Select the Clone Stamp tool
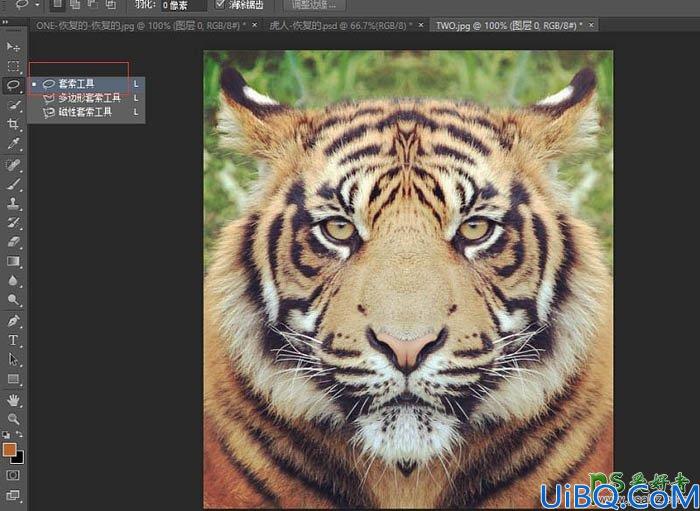The height and width of the screenshot is (511, 700). click(x=13, y=204)
